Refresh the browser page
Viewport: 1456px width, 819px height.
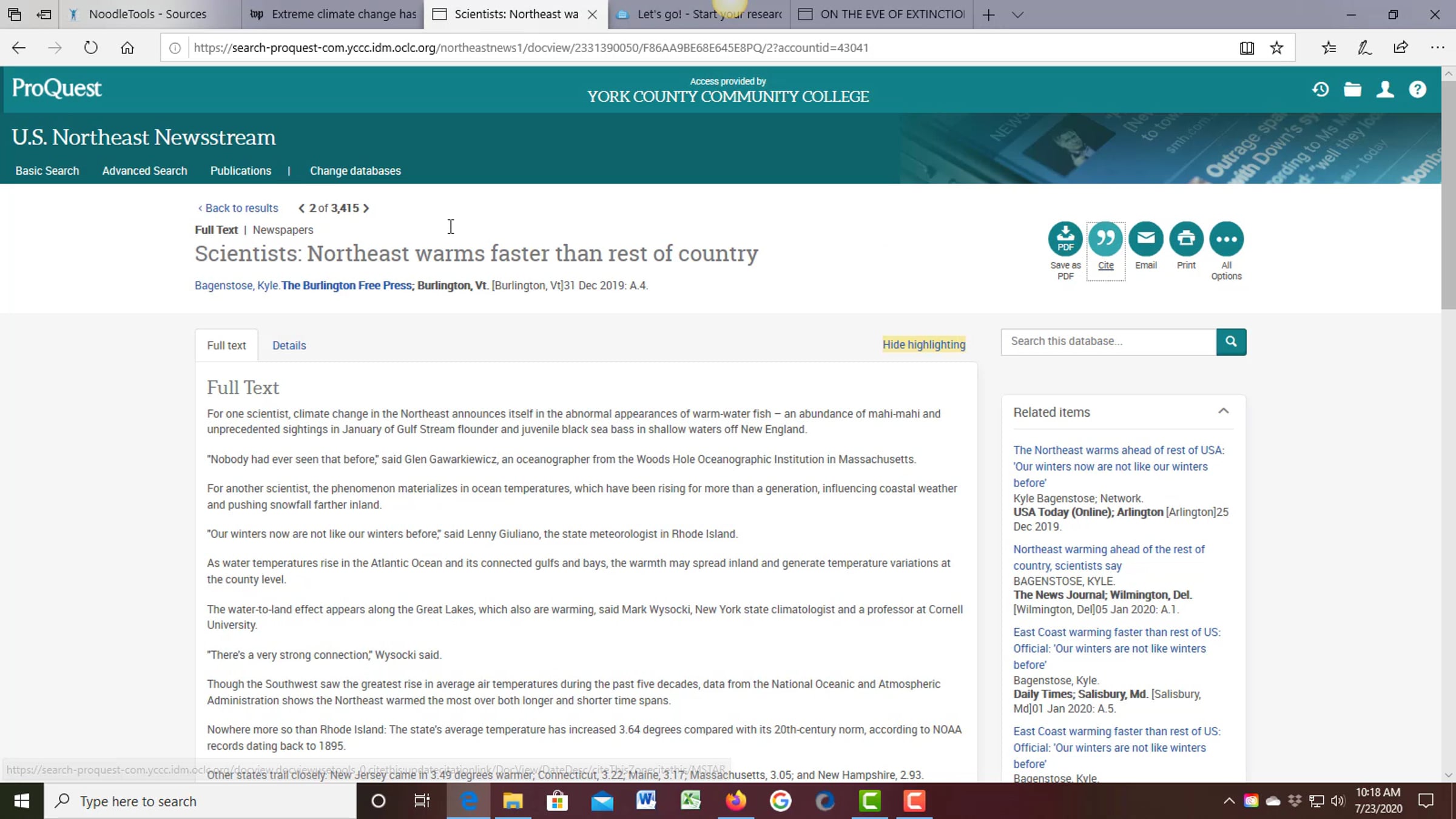point(91,48)
